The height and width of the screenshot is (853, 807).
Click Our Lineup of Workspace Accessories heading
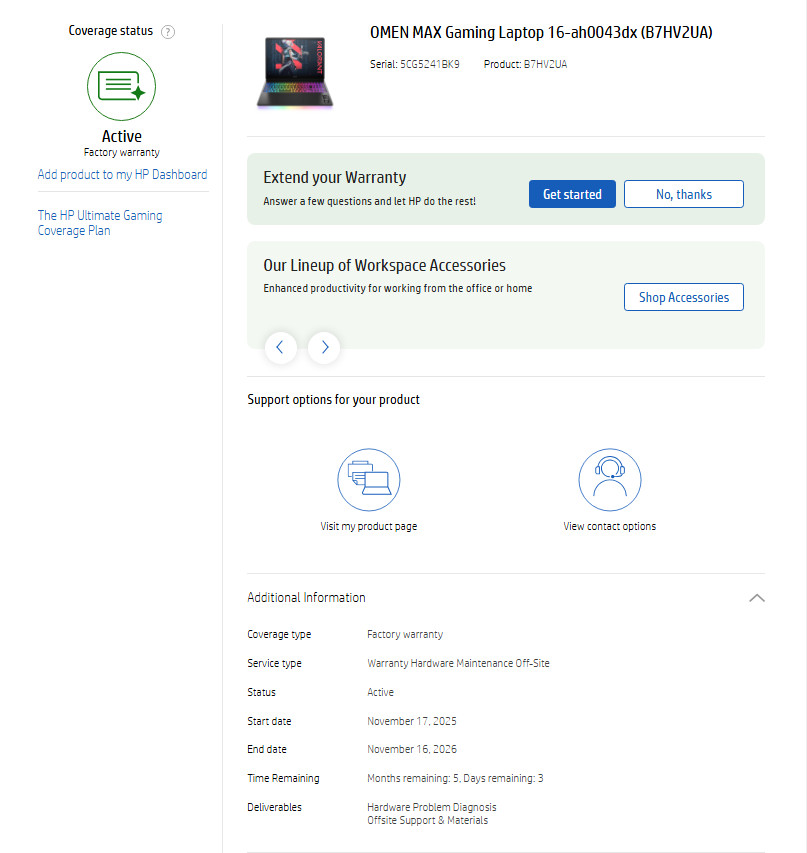click(x=384, y=265)
